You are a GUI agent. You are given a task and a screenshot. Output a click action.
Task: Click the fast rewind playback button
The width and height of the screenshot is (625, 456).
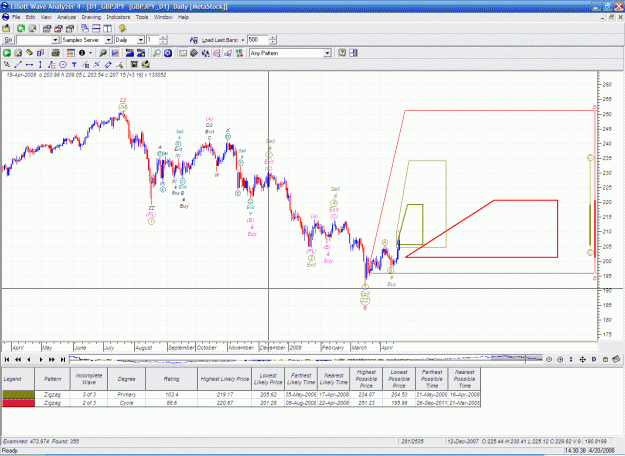click(18, 360)
